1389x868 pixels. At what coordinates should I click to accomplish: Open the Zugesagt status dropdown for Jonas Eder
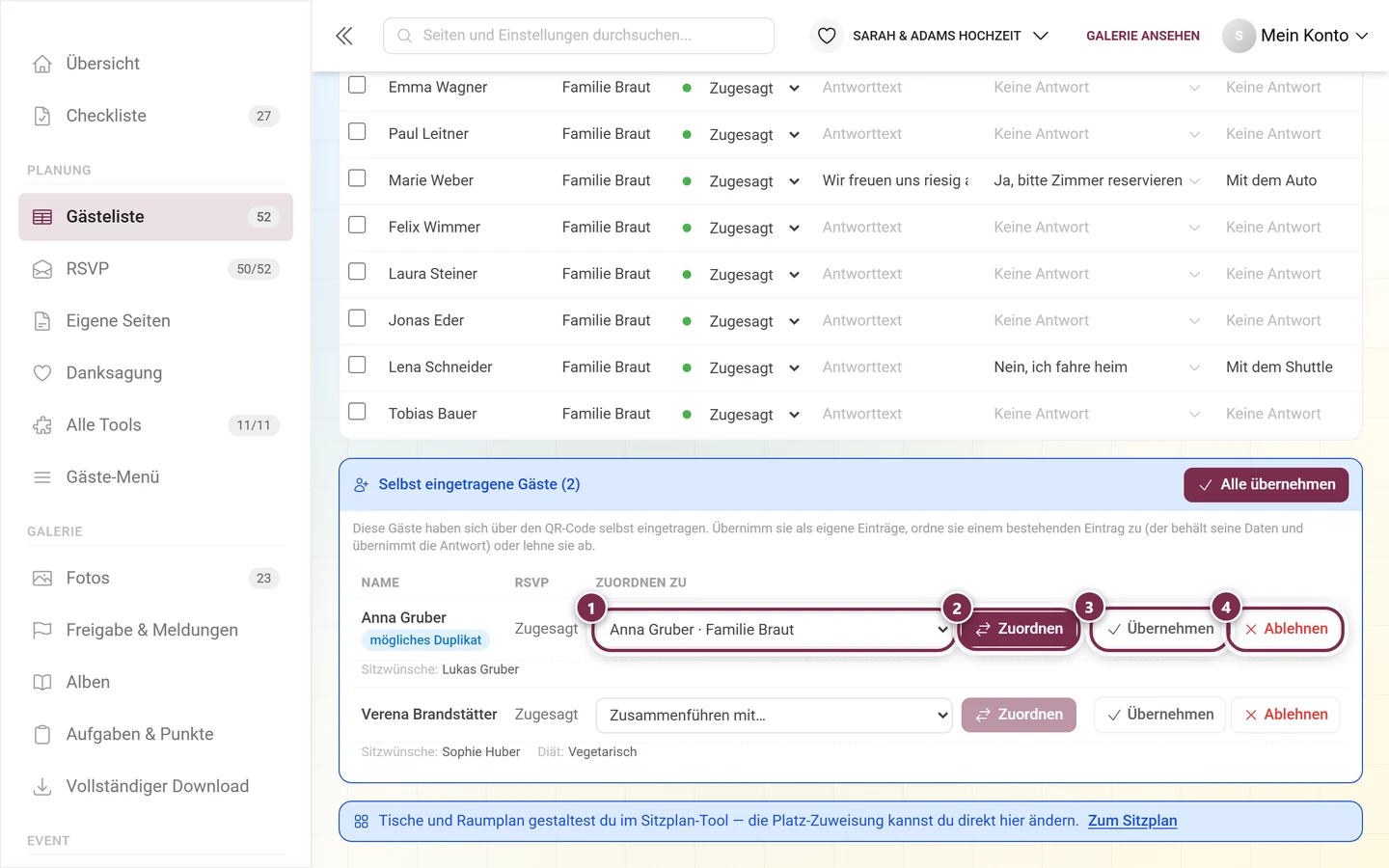point(753,321)
